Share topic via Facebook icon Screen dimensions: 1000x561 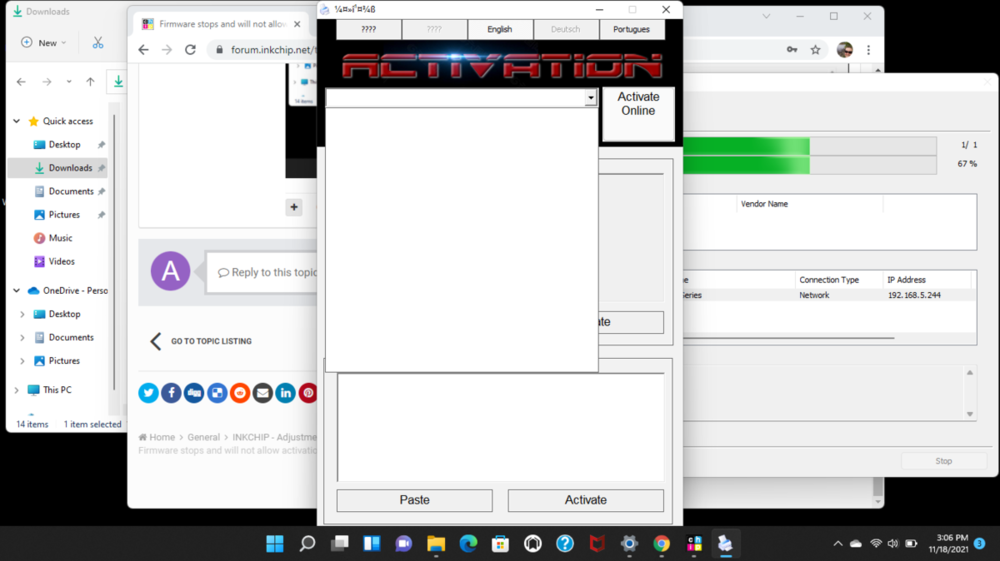coord(171,393)
